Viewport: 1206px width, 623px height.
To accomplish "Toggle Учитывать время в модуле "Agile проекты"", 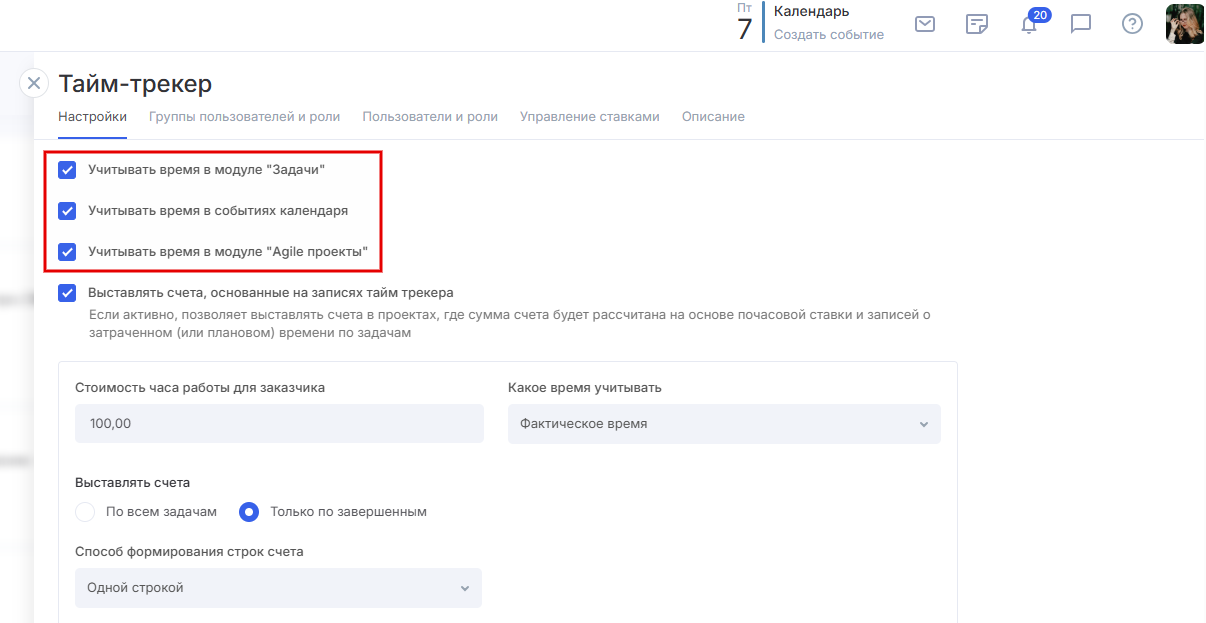I will (67, 252).
